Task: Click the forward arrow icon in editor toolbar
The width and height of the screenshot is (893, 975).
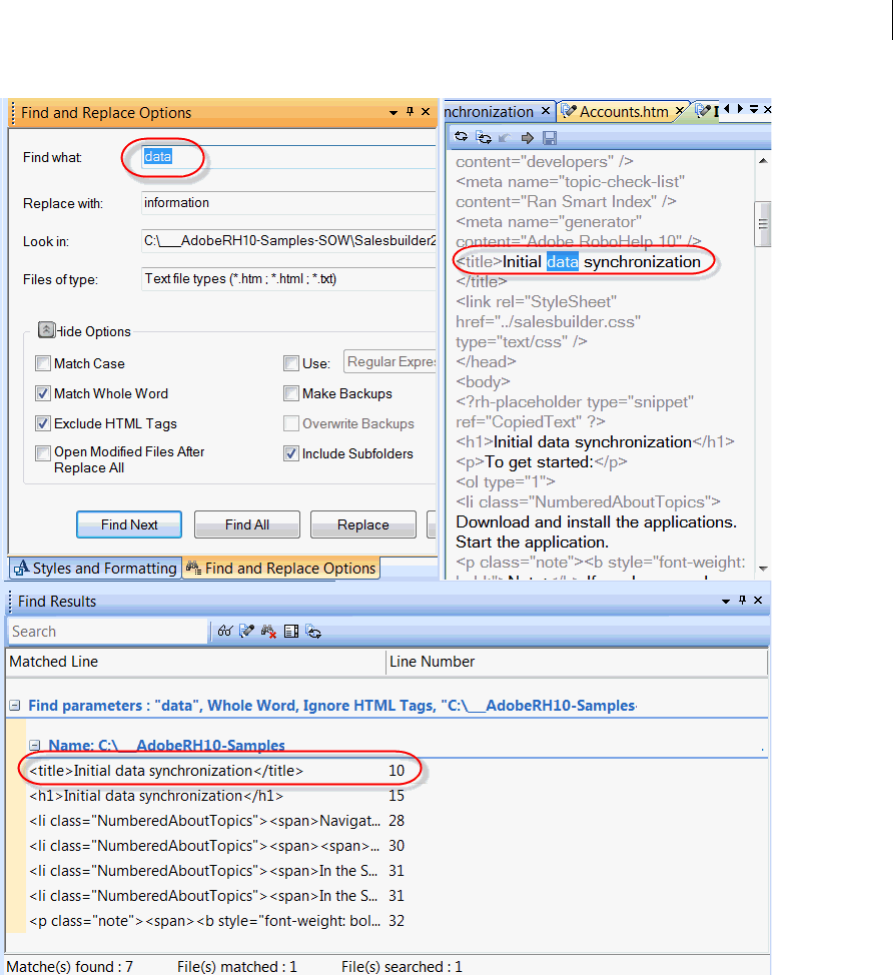Action: tap(527, 137)
